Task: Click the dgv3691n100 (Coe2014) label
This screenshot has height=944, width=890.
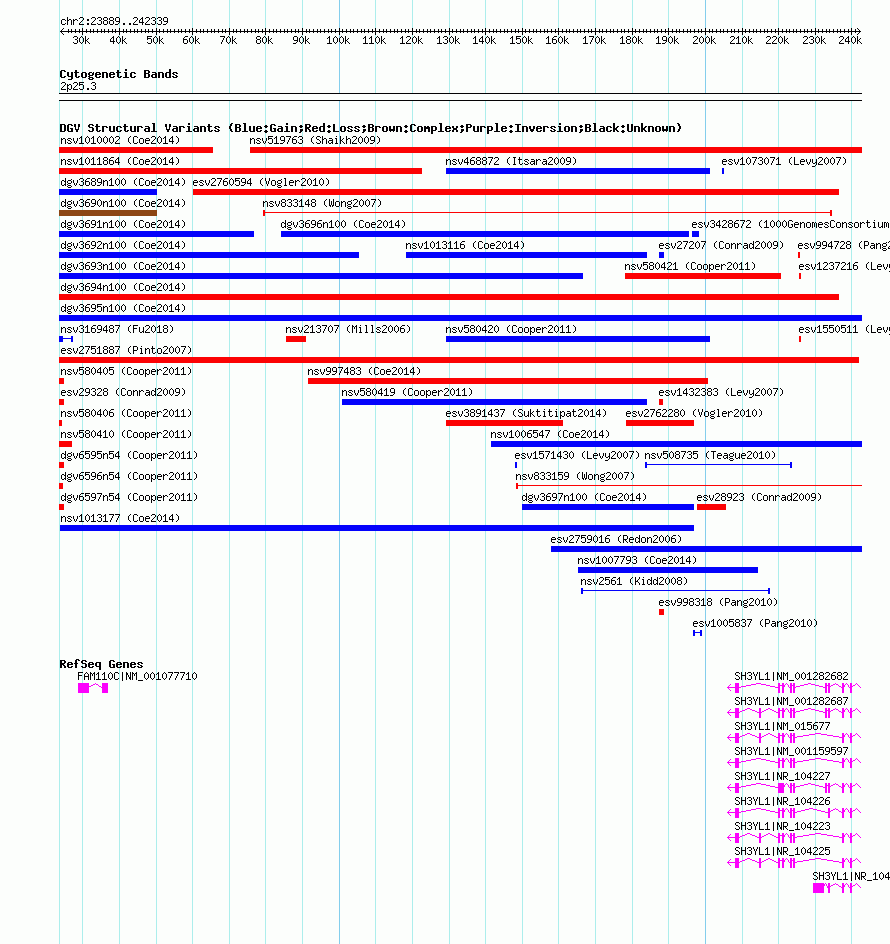Action: [123, 225]
